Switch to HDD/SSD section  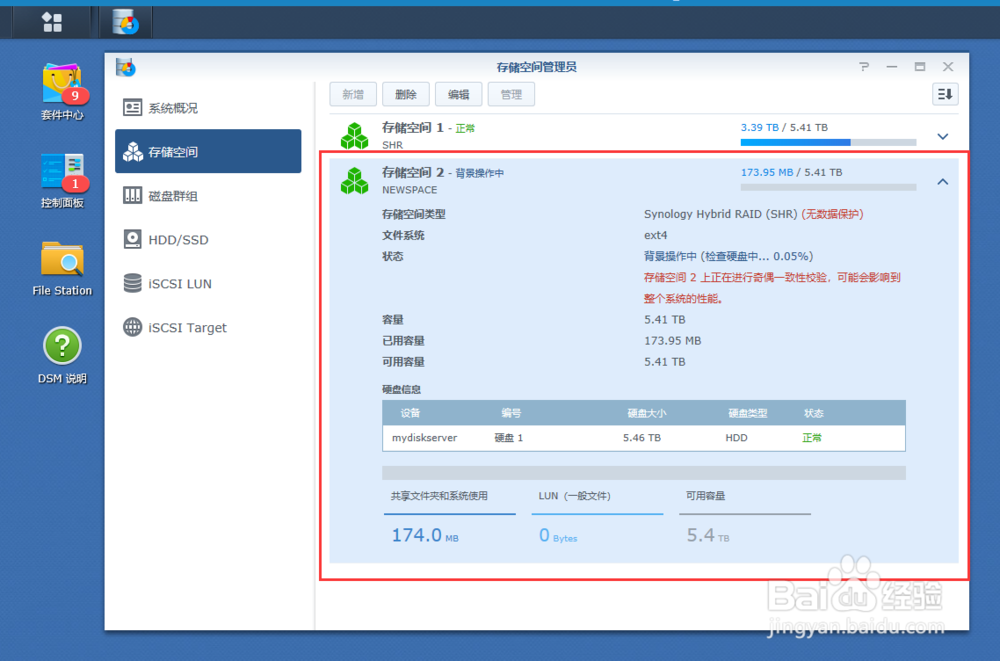208,239
